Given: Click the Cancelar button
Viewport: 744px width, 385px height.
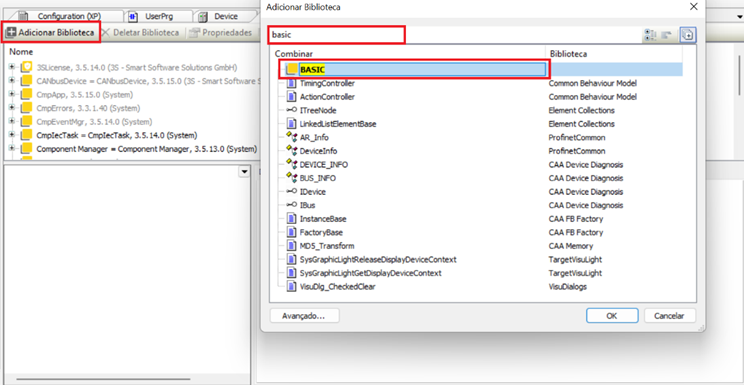Looking at the screenshot, I should pos(670,316).
